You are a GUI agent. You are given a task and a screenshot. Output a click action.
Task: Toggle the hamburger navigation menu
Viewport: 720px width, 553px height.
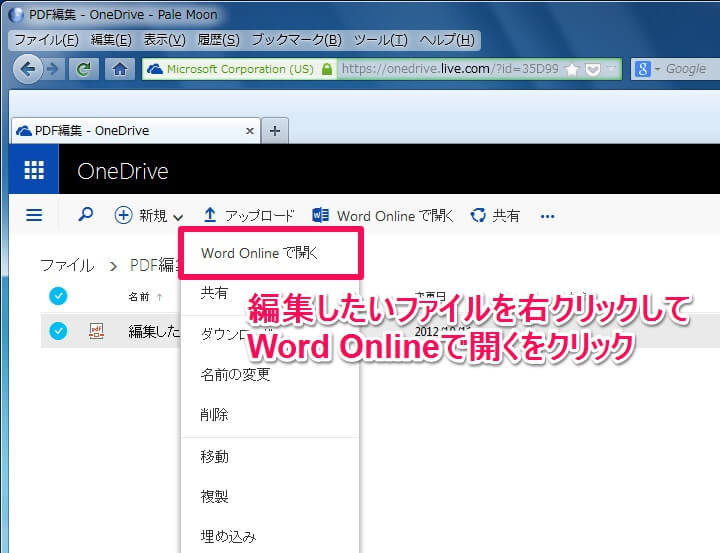coord(34,215)
